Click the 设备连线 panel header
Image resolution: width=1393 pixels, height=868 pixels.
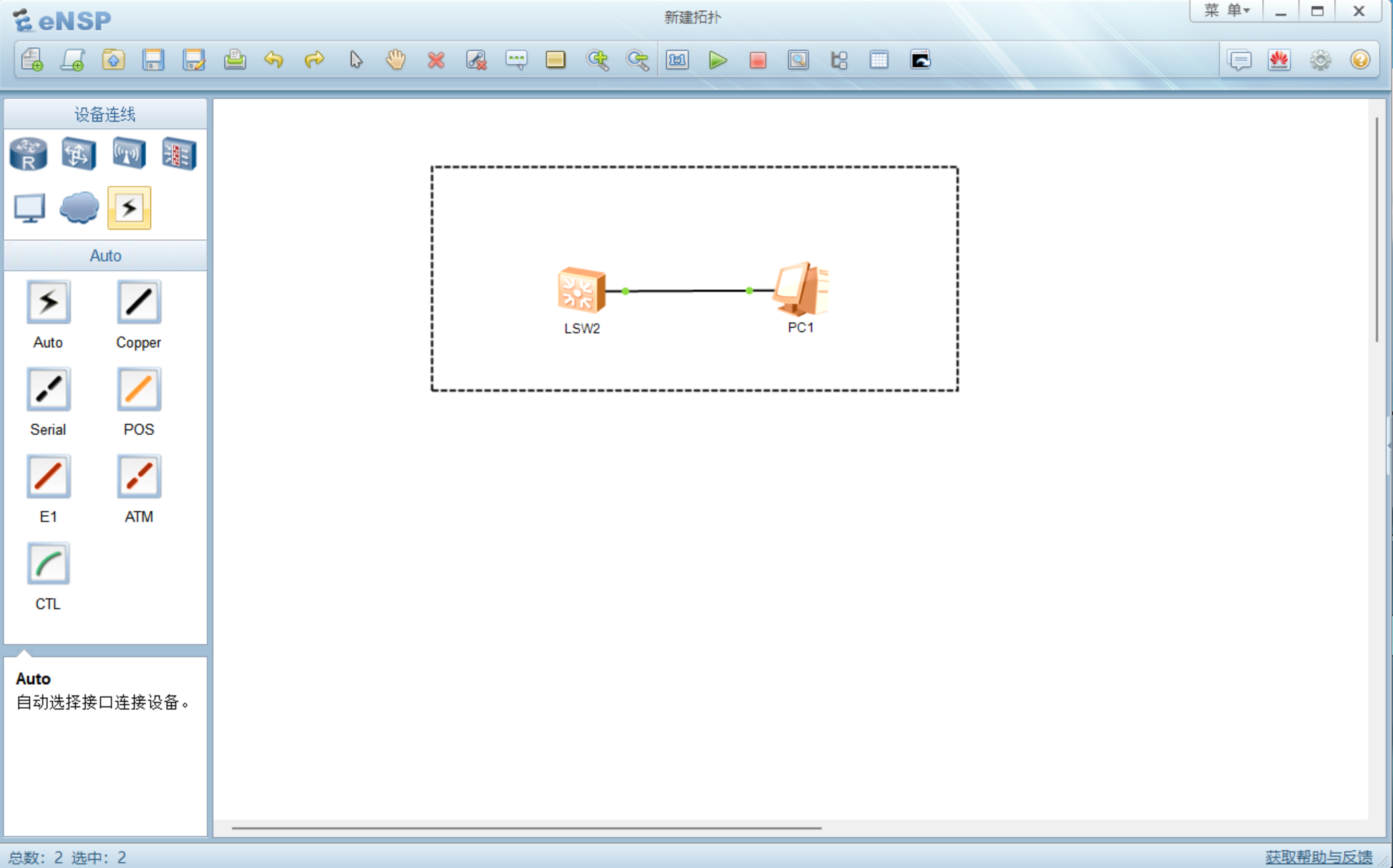point(105,114)
